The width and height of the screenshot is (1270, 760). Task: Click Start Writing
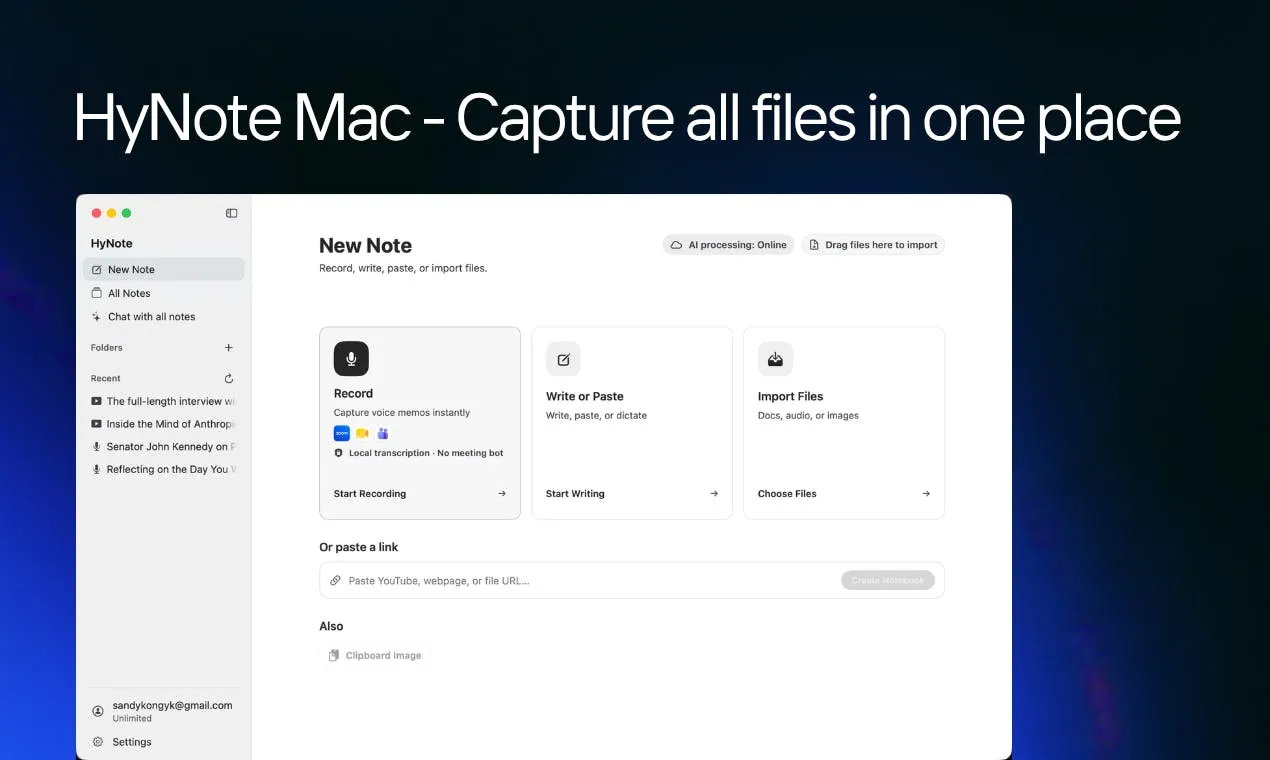(x=575, y=493)
